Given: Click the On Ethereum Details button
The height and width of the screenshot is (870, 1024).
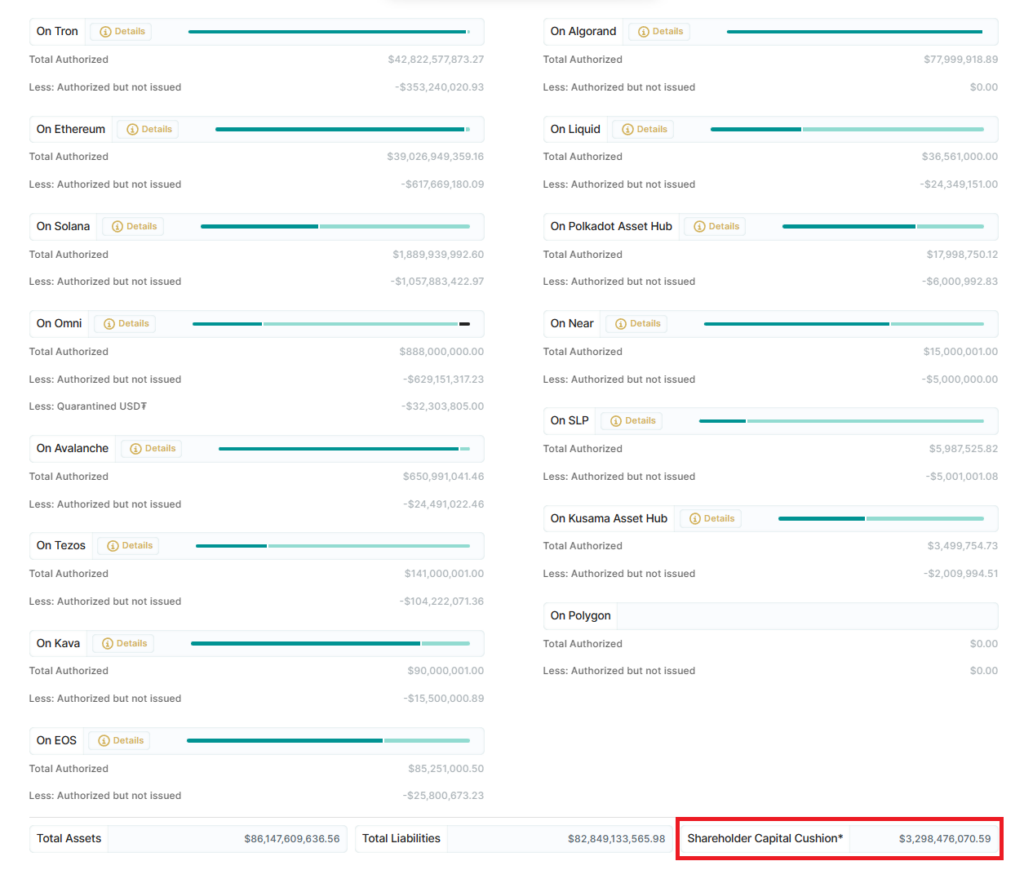Looking at the screenshot, I should click(148, 129).
